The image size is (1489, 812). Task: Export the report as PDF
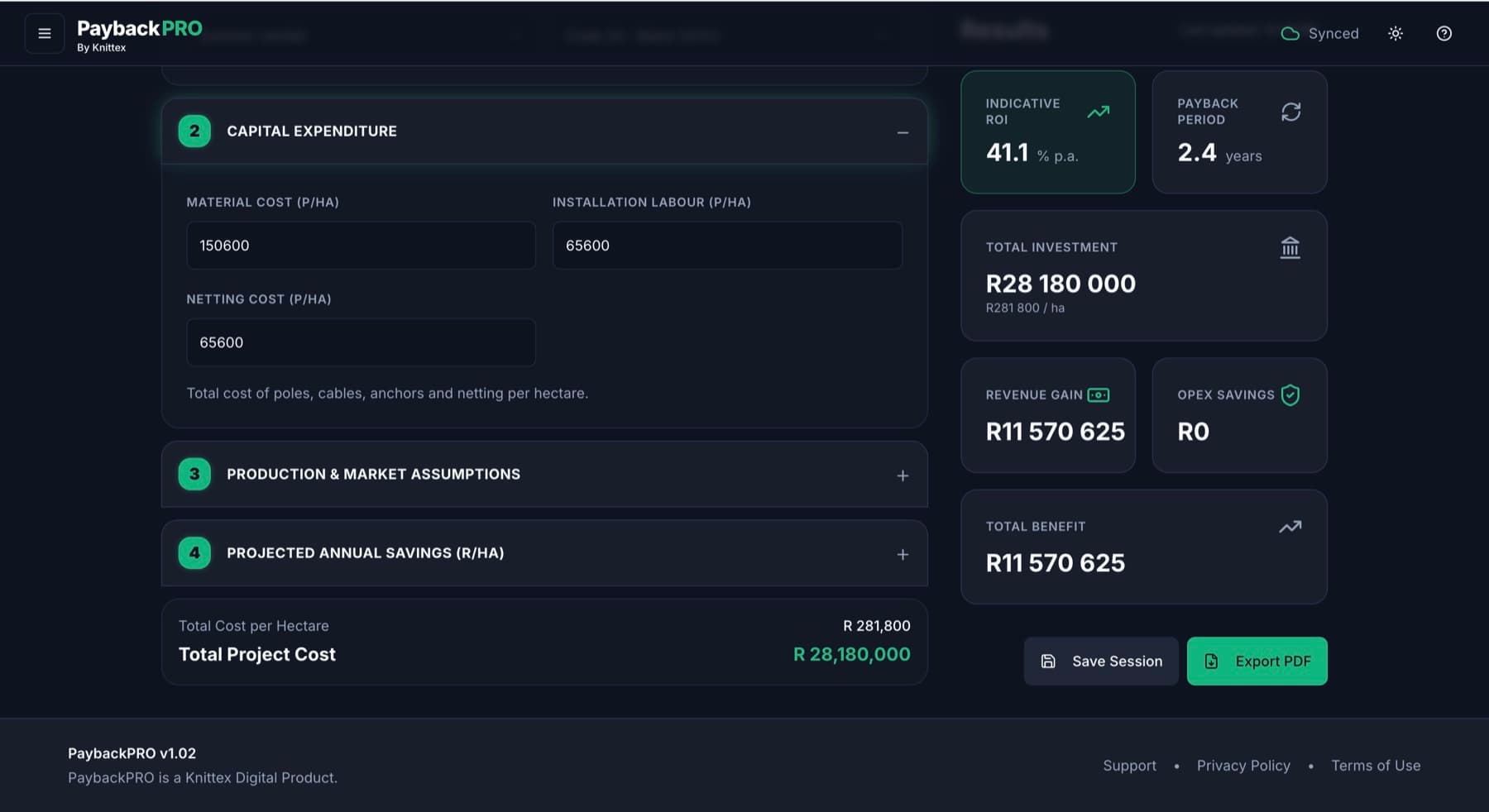[1257, 661]
